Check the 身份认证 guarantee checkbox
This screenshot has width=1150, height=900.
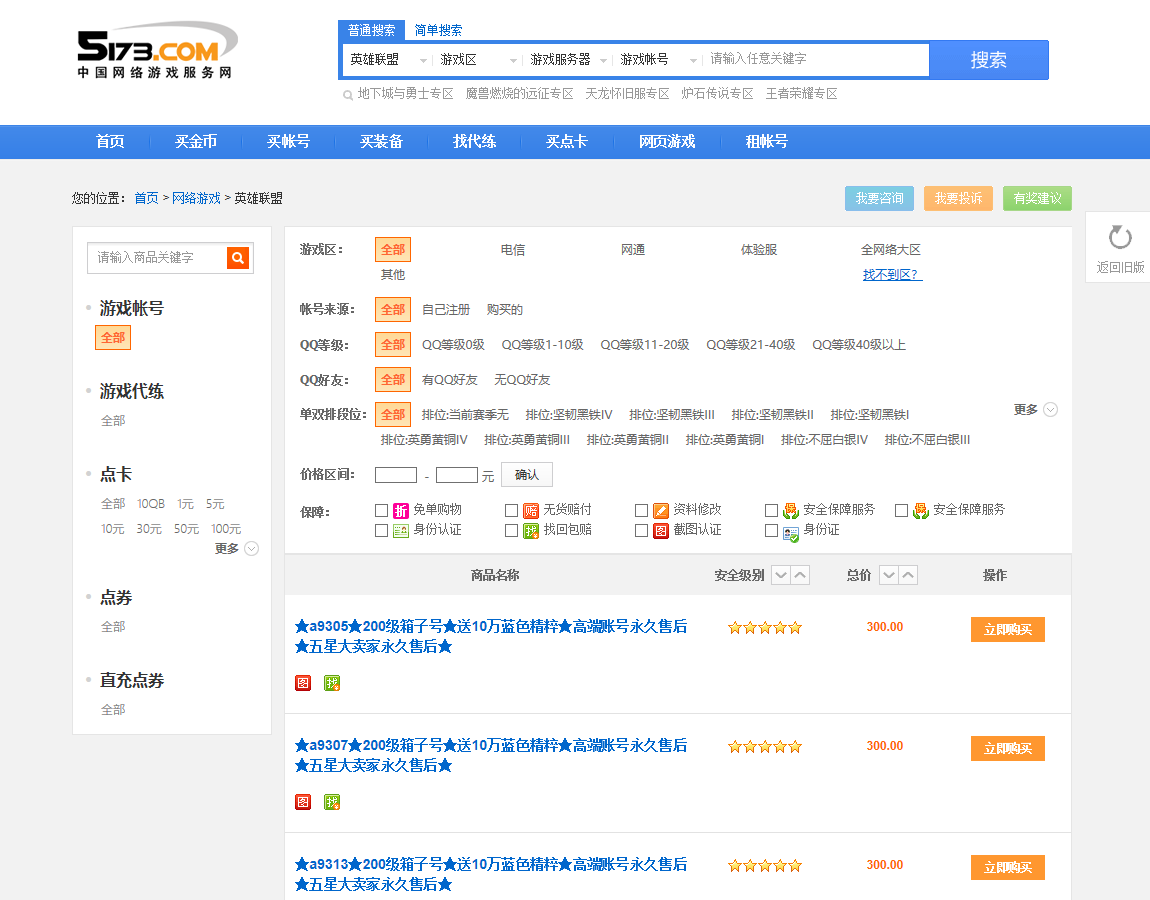tap(381, 530)
